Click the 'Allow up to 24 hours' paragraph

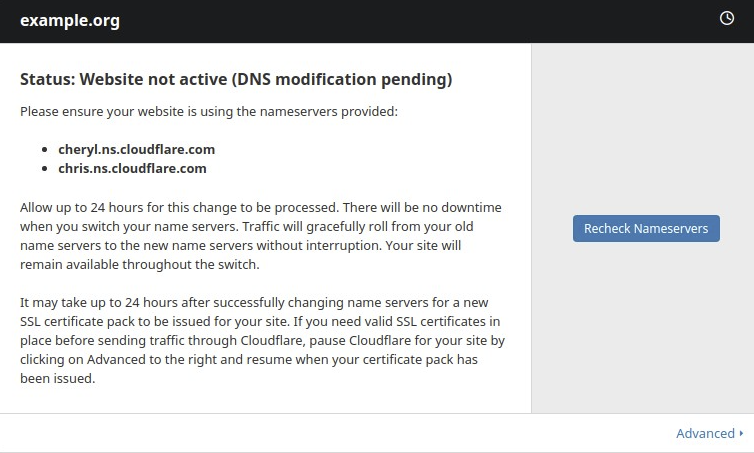point(261,236)
